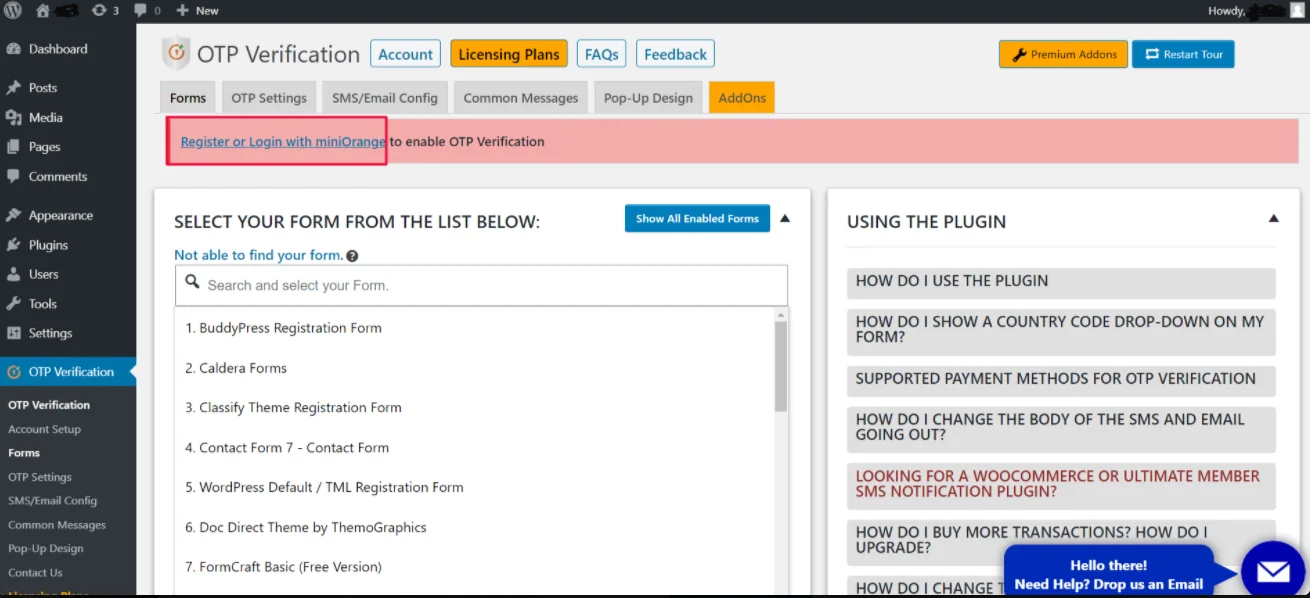The width and height of the screenshot is (1310, 598).
Task: Open the email chat envelope icon
Action: 1273,572
